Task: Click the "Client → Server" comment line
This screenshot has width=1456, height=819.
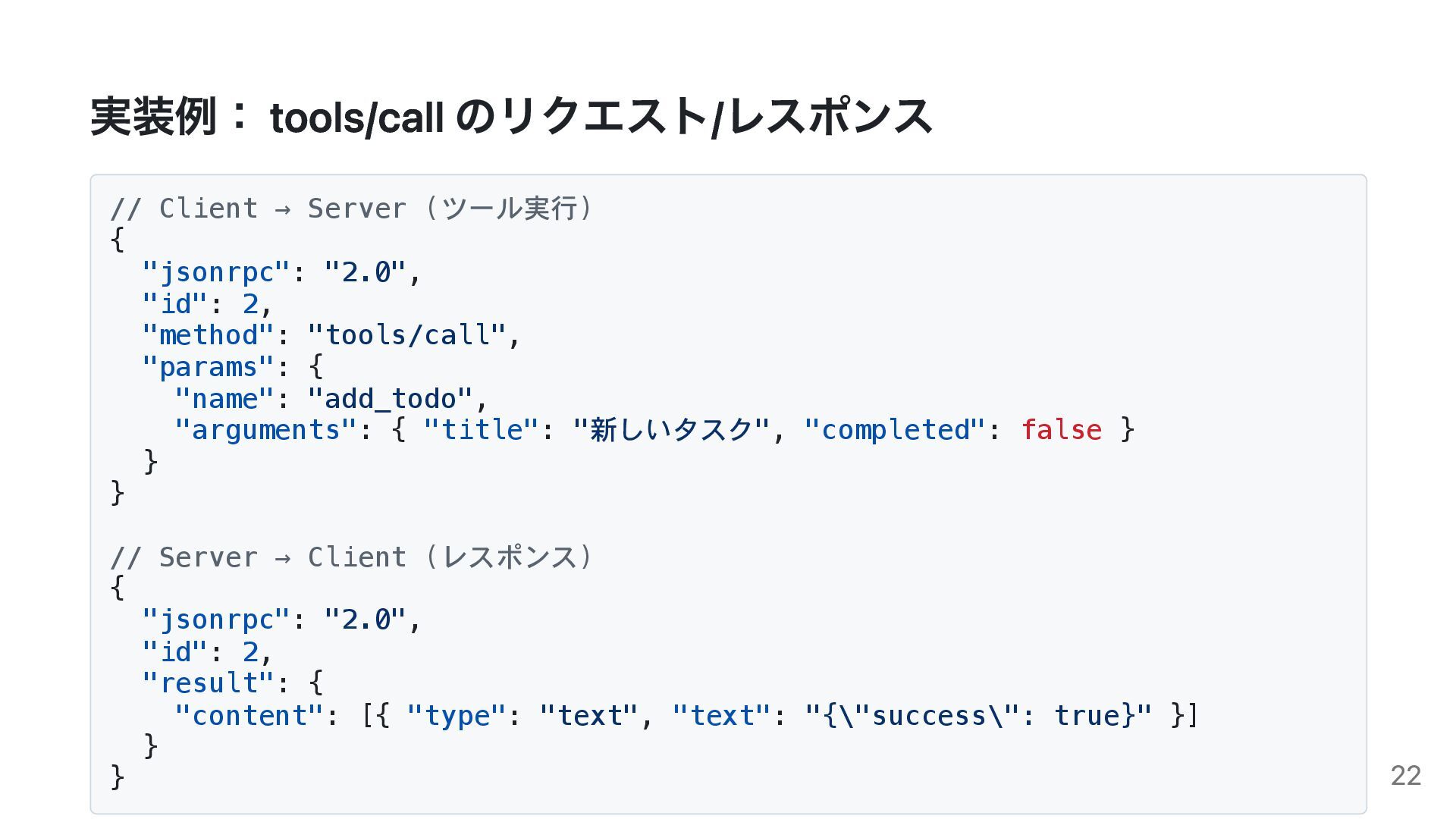Action: pos(351,209)
